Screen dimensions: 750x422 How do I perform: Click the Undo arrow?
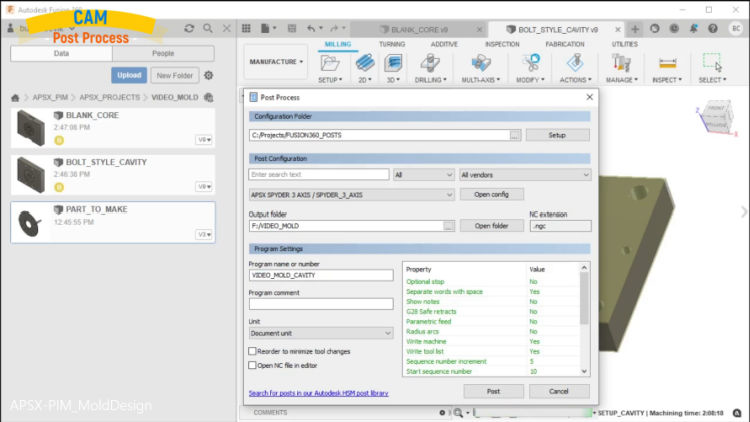point(311,29)
